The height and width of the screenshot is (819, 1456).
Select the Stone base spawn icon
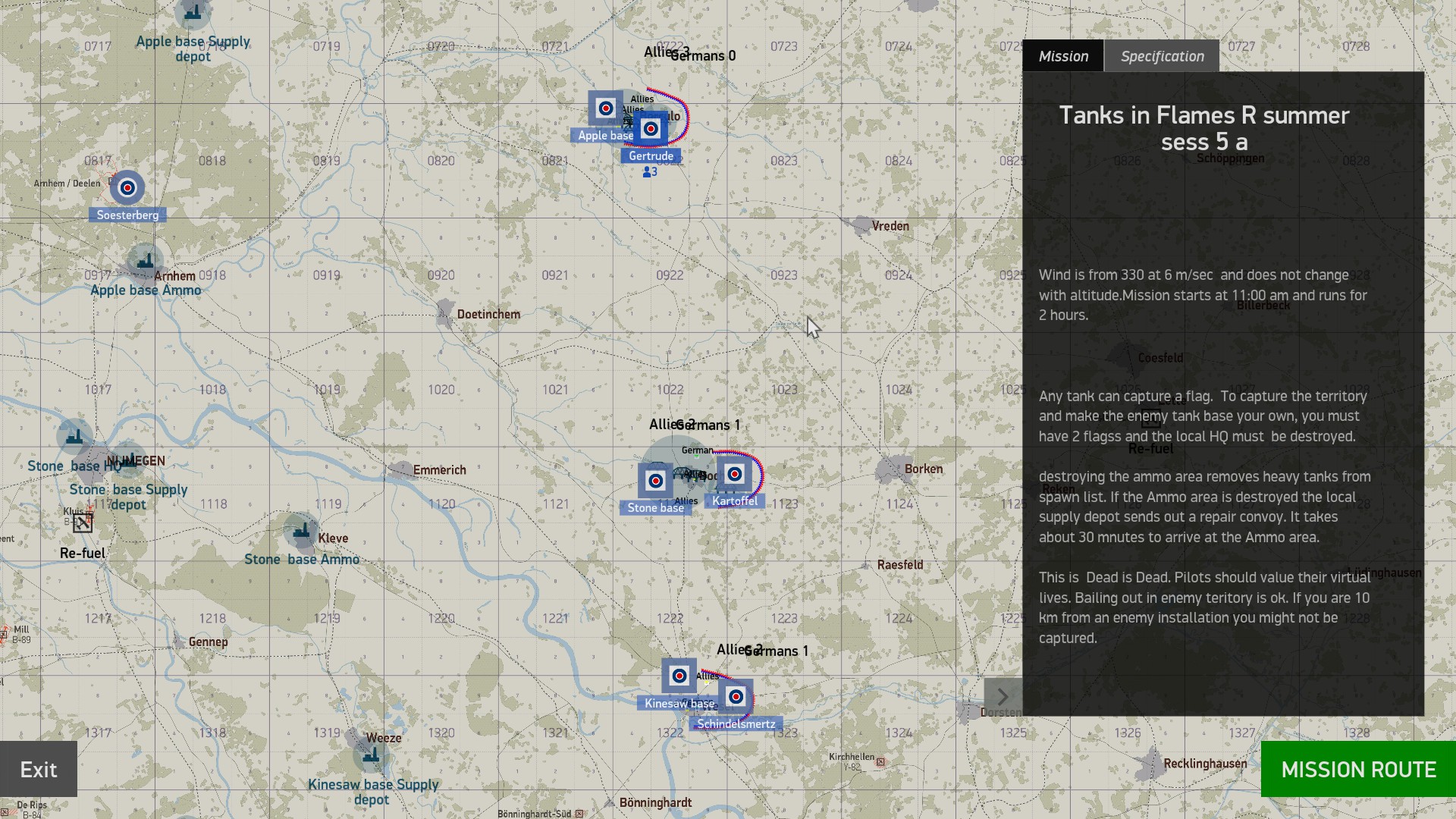[x=656, y=481]
